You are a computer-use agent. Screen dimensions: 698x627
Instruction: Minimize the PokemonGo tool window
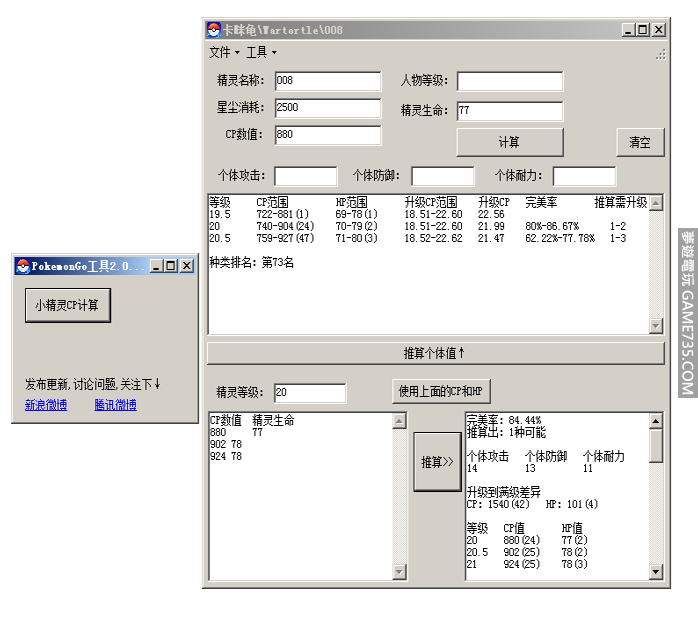(x=156, y=266)
